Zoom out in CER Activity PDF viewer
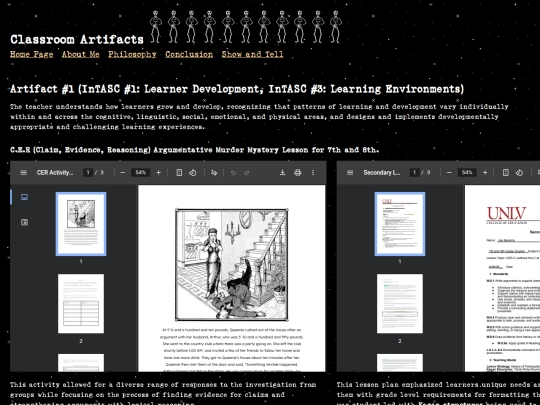This screenshot has height=405, width=540. point(123,173)
